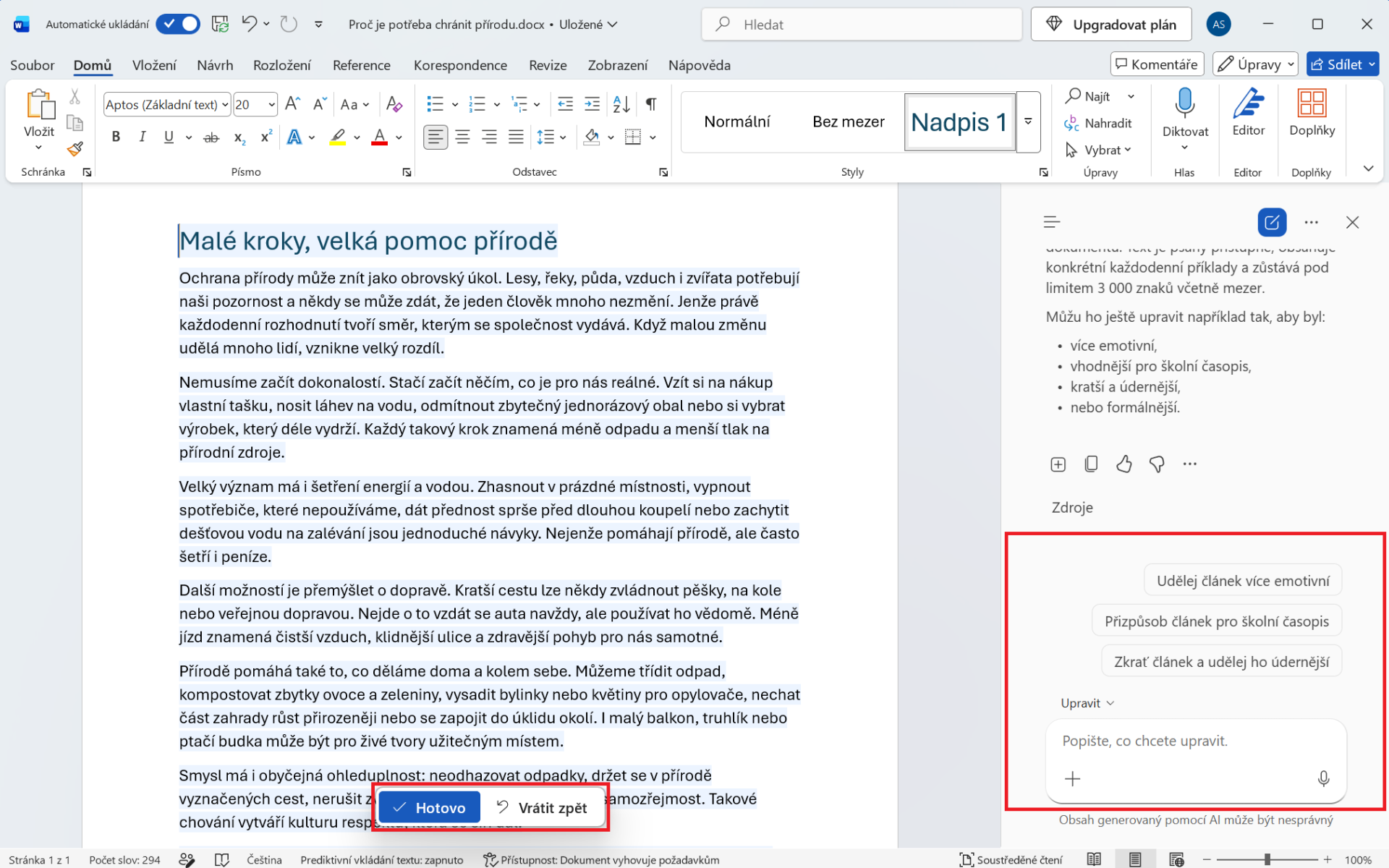Toggle show paragraph marks pilcrow
Image resolution: width=1389 pixels, height=868 pixels.
coord(651,104)
